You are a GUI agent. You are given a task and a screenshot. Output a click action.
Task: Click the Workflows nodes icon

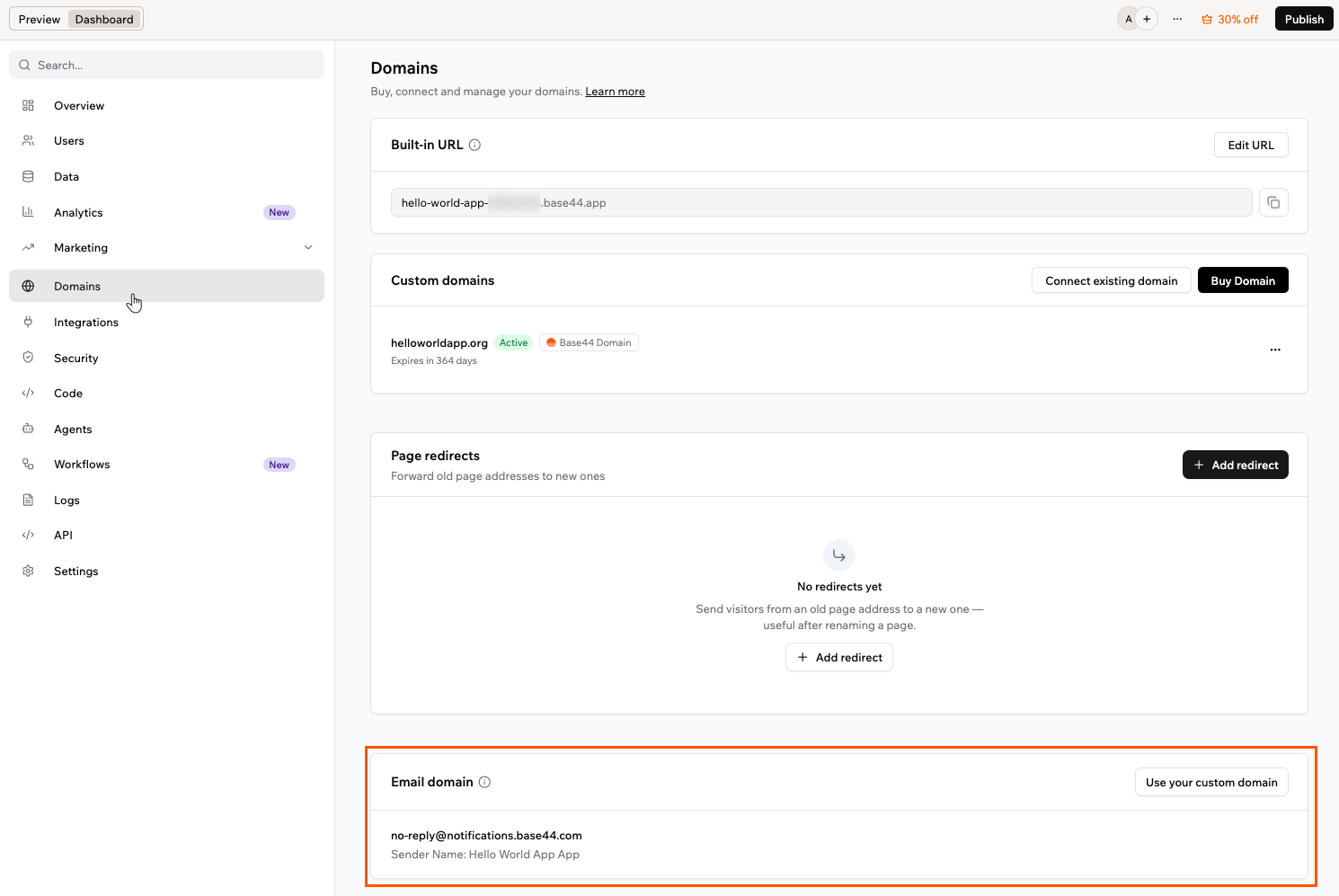28,464
